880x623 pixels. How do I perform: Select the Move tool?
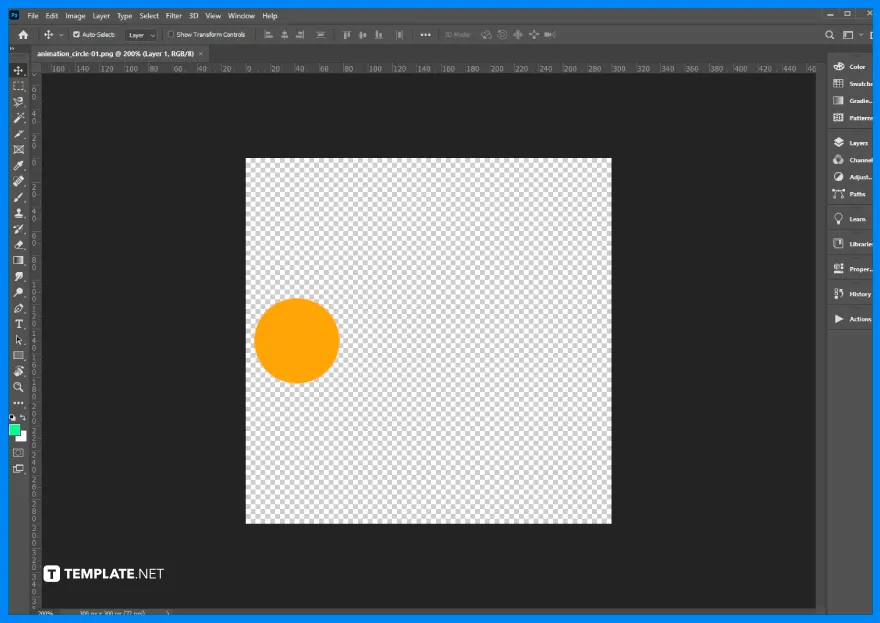pos(17,70)
